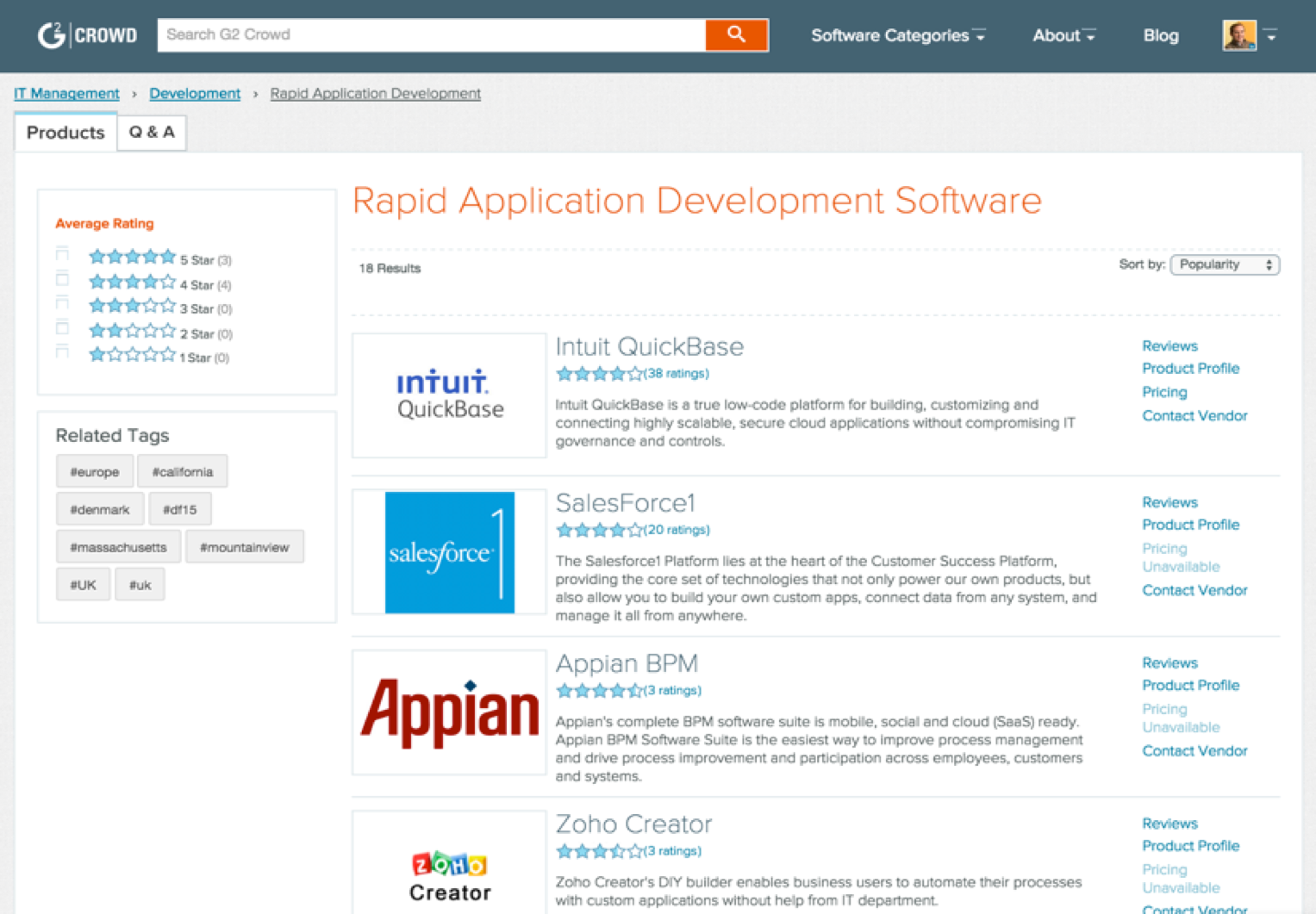The width and height of the screenshot is (1316, 914).
Task: Select the #df15 tag
Action: point(180,510)
